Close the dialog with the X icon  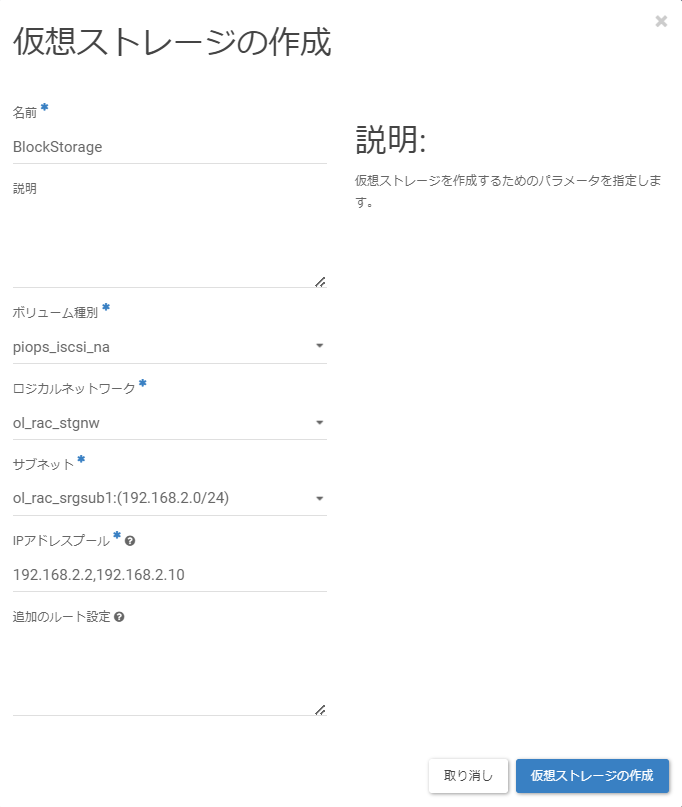point(661,21)
